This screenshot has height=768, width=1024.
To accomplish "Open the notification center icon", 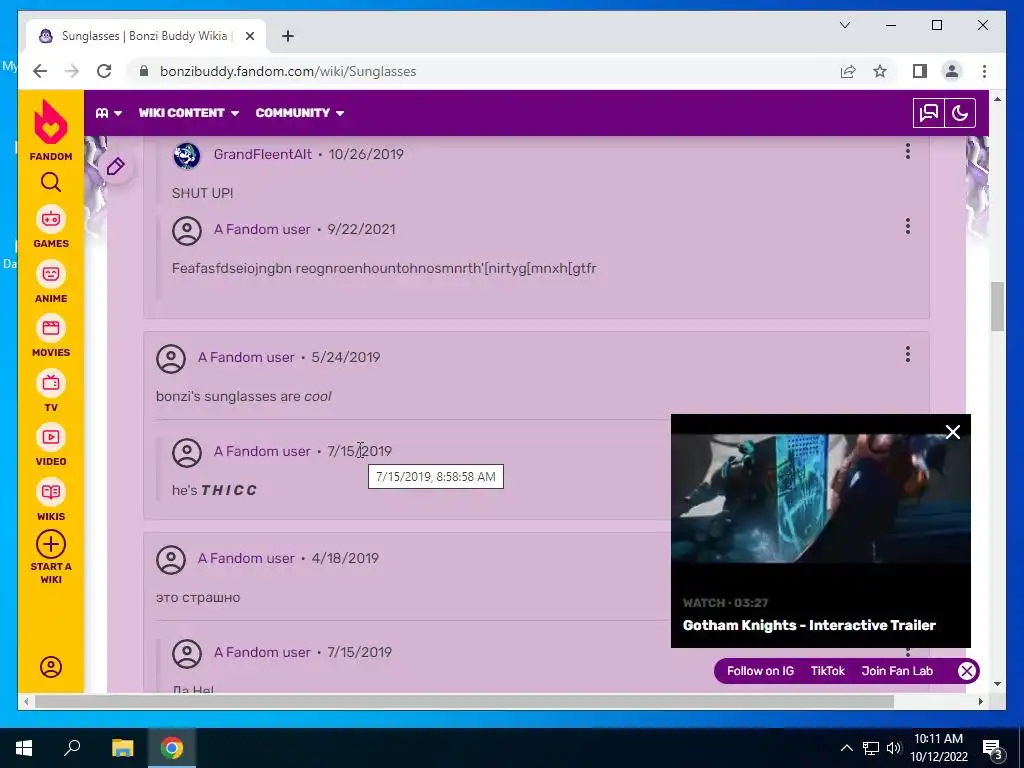I will [992, 748].
